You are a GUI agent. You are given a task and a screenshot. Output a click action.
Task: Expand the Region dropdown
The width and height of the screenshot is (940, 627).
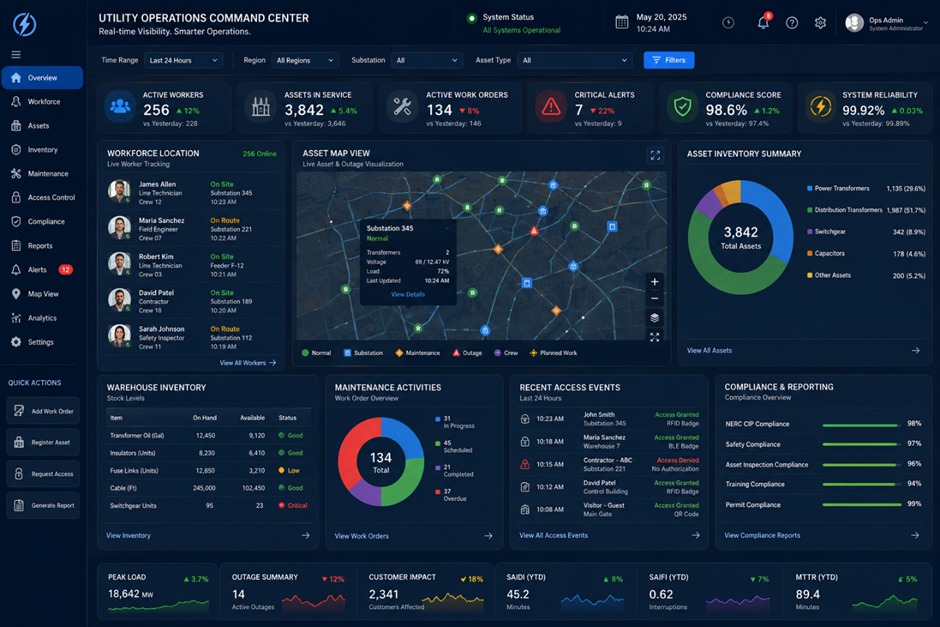tap(305, 60)
